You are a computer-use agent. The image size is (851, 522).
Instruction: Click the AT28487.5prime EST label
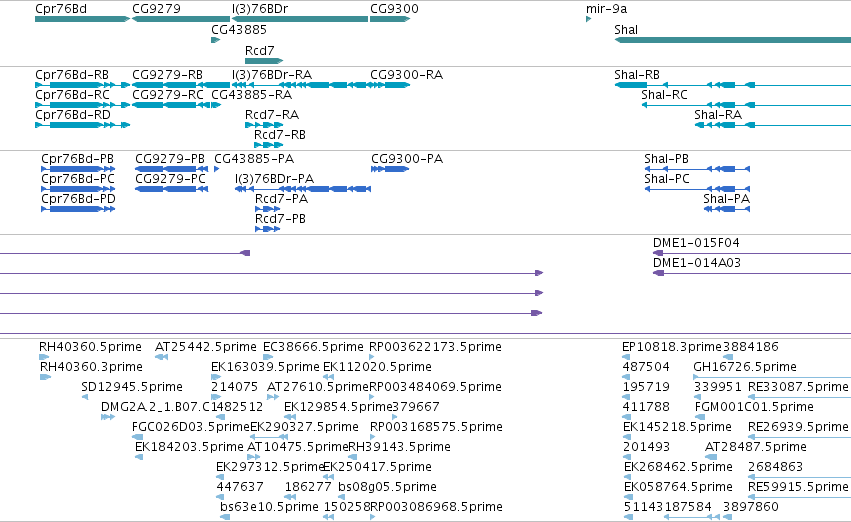(x=755, y=447)
